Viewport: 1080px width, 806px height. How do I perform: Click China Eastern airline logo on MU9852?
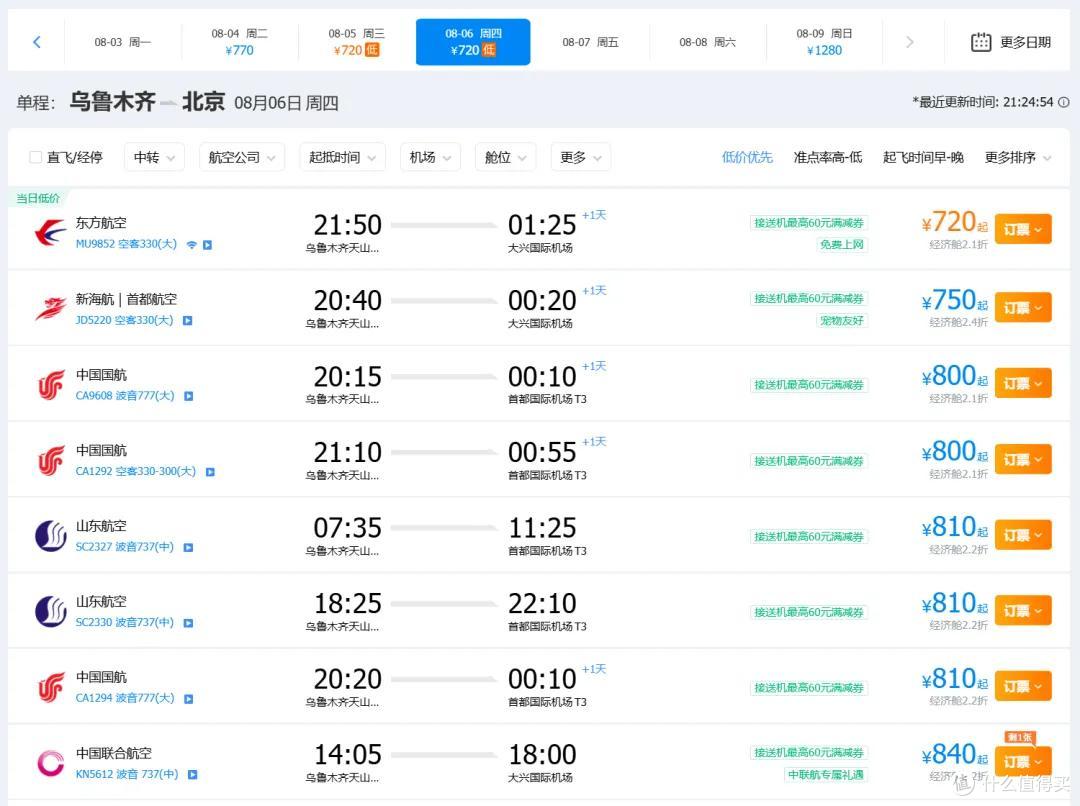(x=50, y=232)
